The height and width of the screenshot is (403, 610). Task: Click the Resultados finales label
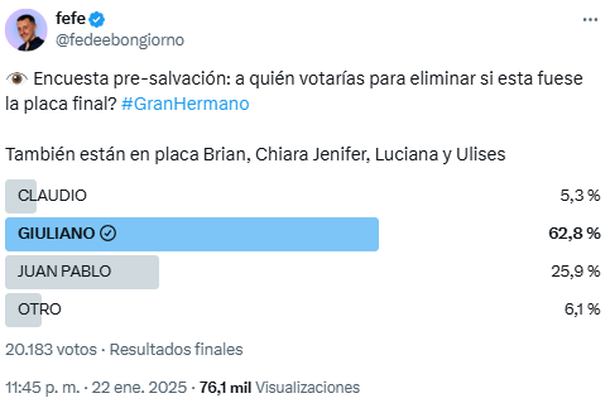coord(176,349)
